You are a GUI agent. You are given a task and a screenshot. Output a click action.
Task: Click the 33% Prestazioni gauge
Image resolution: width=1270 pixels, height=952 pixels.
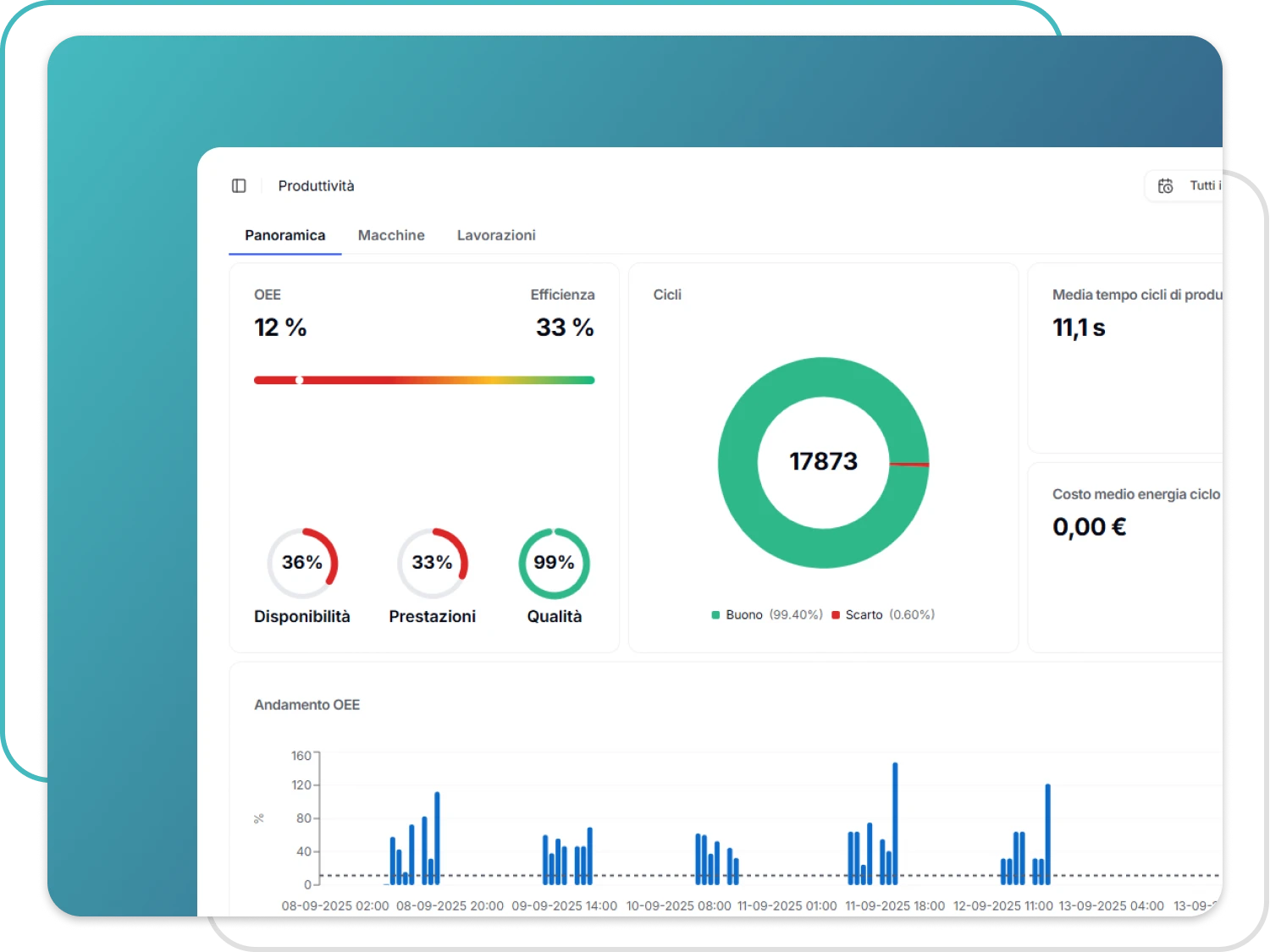pos(432,563)
